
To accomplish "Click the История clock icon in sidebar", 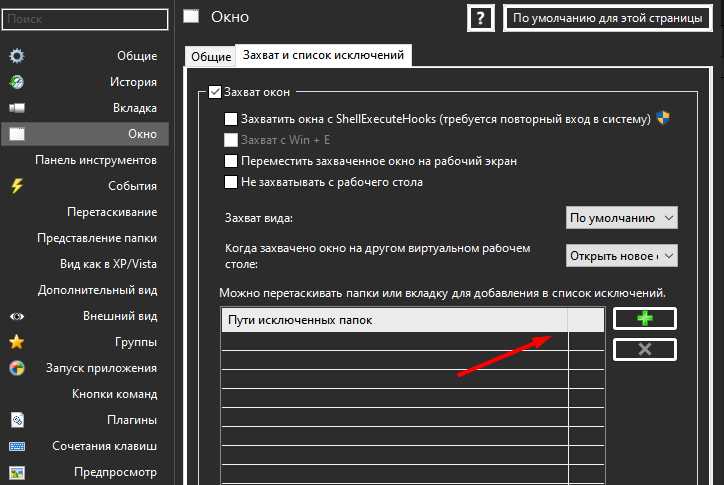I will 17,82.
